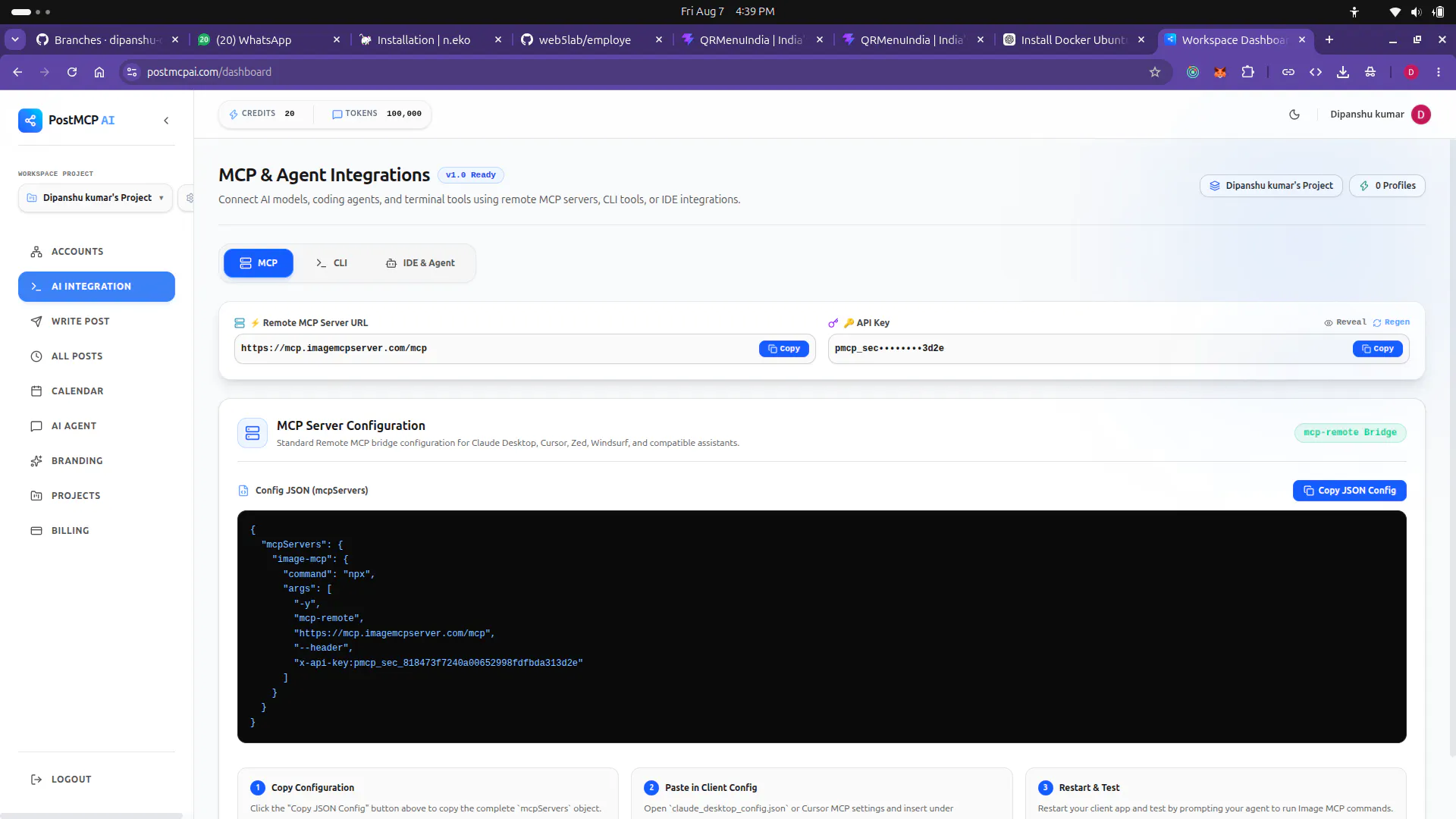Switch to the WhatsApp tab

coord(269,40)
